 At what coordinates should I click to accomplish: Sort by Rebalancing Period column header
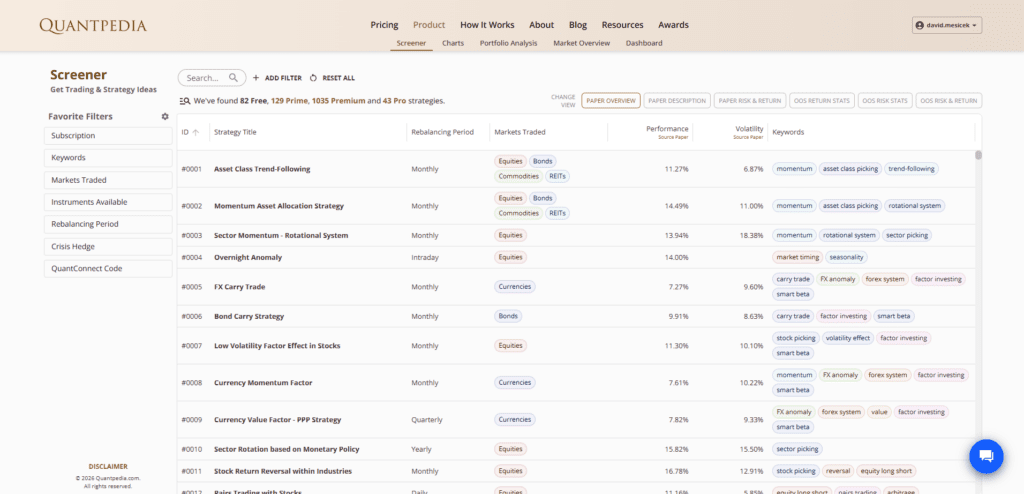(x=442, y=132)
